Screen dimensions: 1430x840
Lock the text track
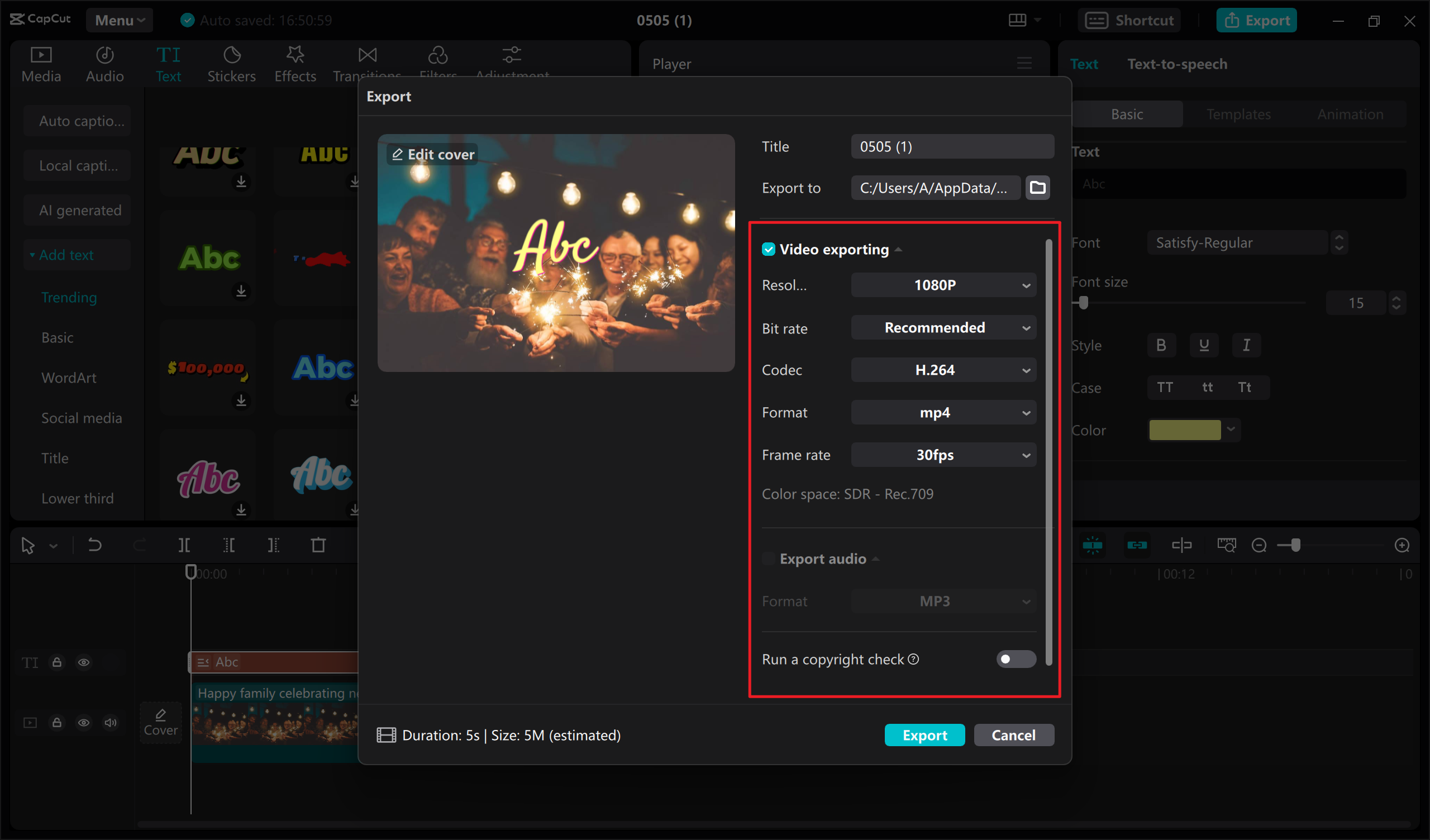pyautogui.click(x=57, y=662)
